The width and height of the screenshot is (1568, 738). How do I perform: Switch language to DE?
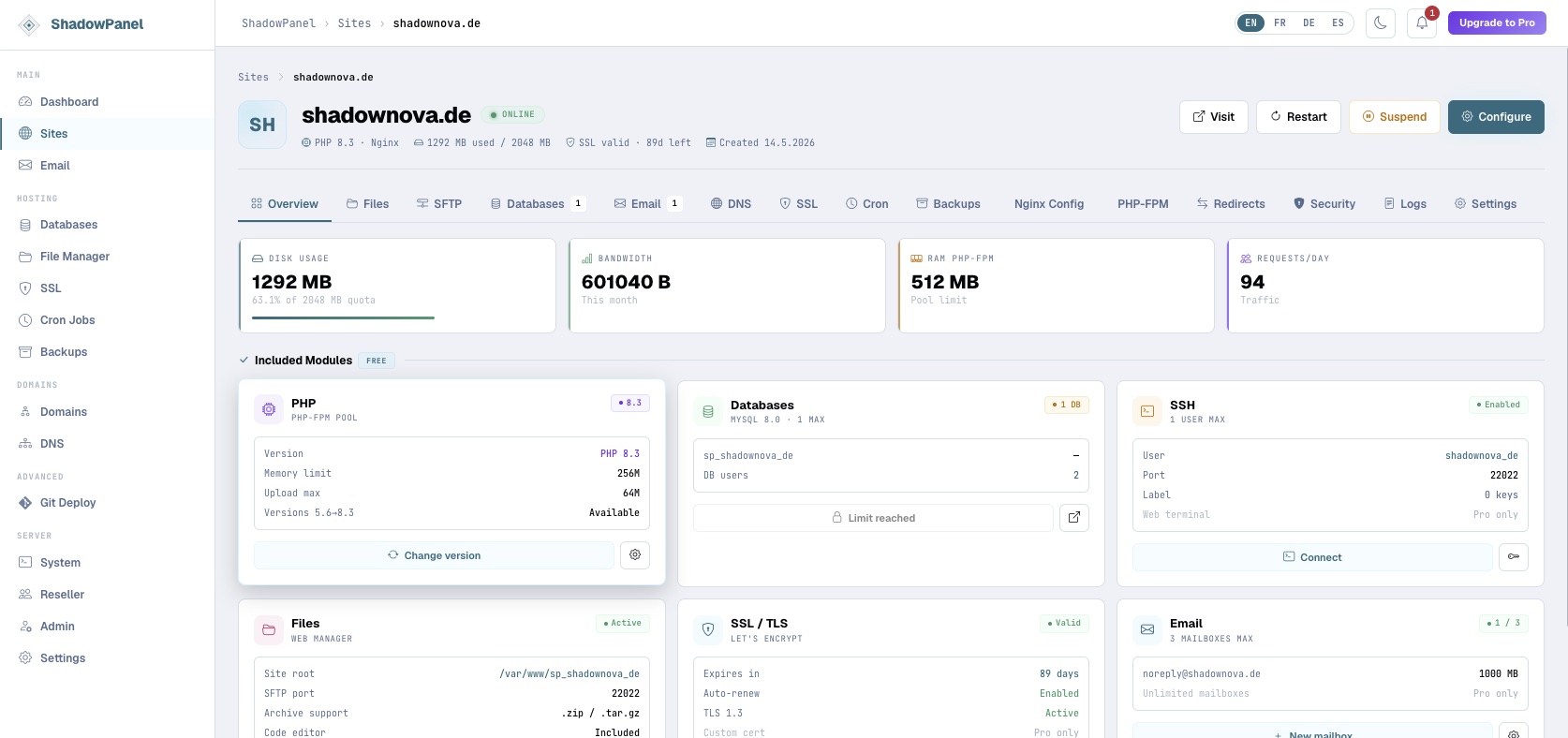1309,23
